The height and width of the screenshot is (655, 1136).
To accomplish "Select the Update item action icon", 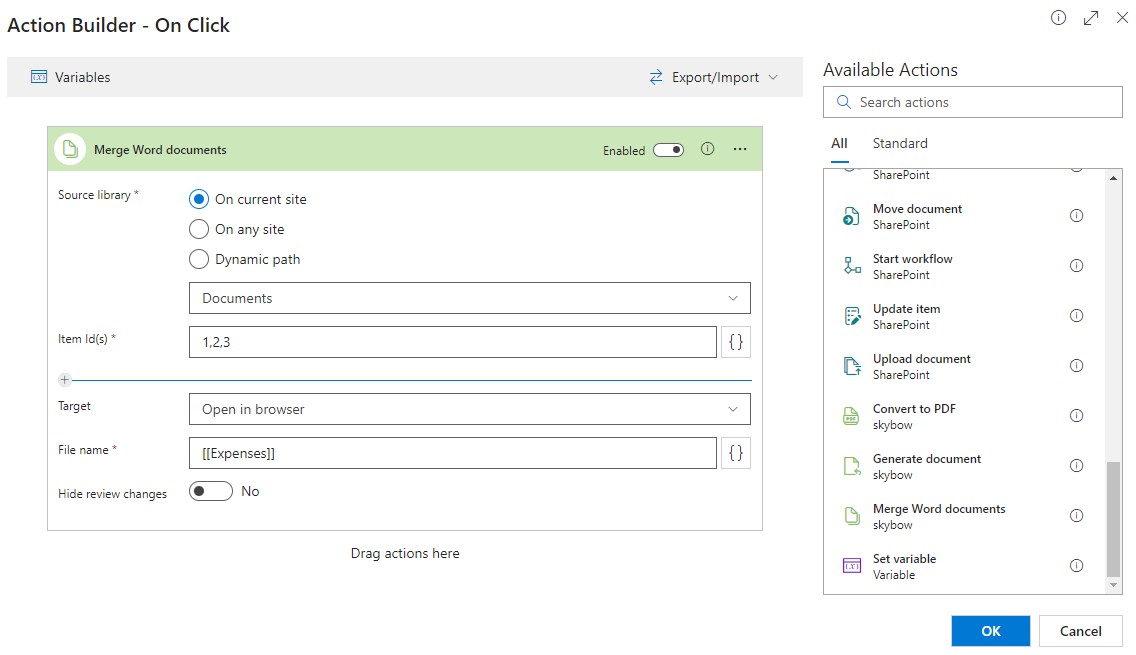I will tap(852, 316).
